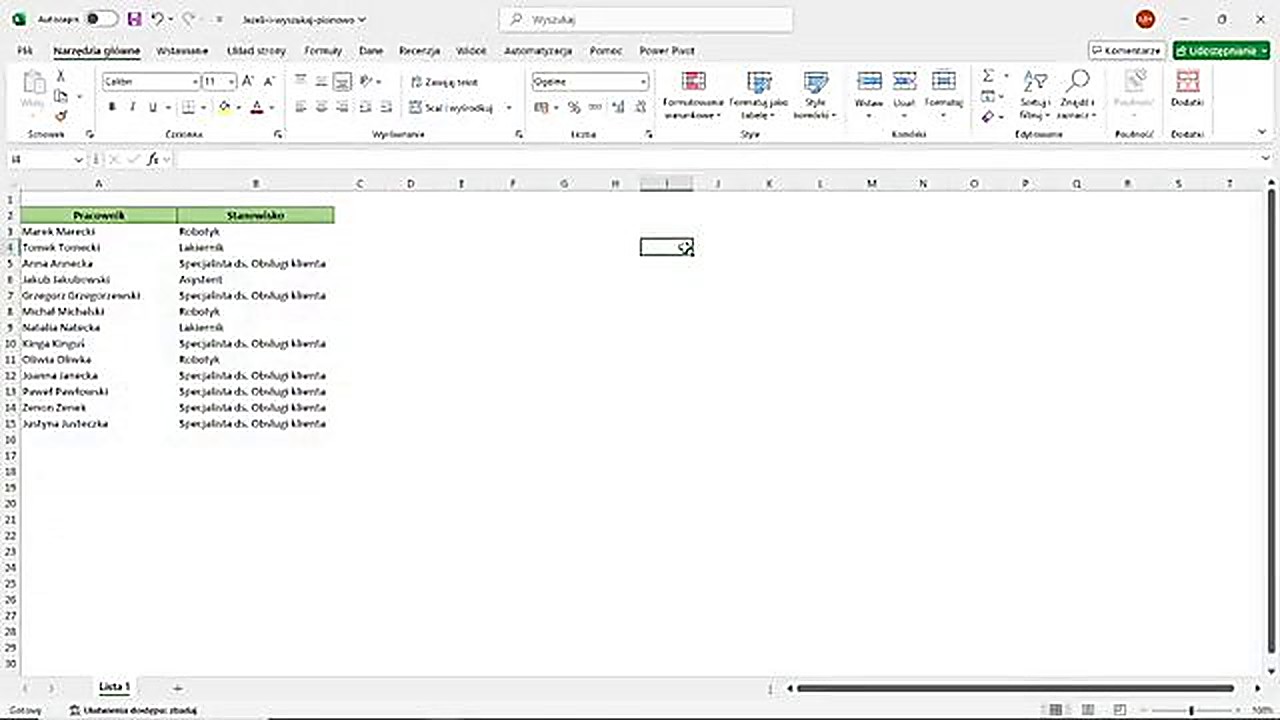1280x720 pixels.
Task: Click the Zawijaj tekst wrap text icon
Action: pos(441,82)
